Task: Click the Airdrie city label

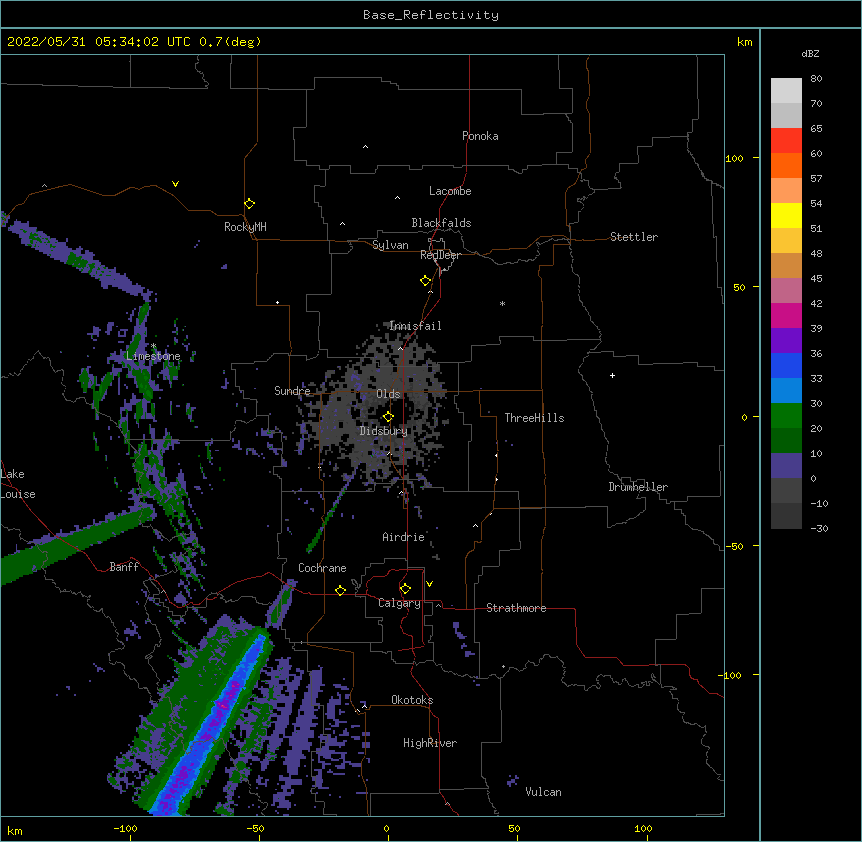Action: 404,537
